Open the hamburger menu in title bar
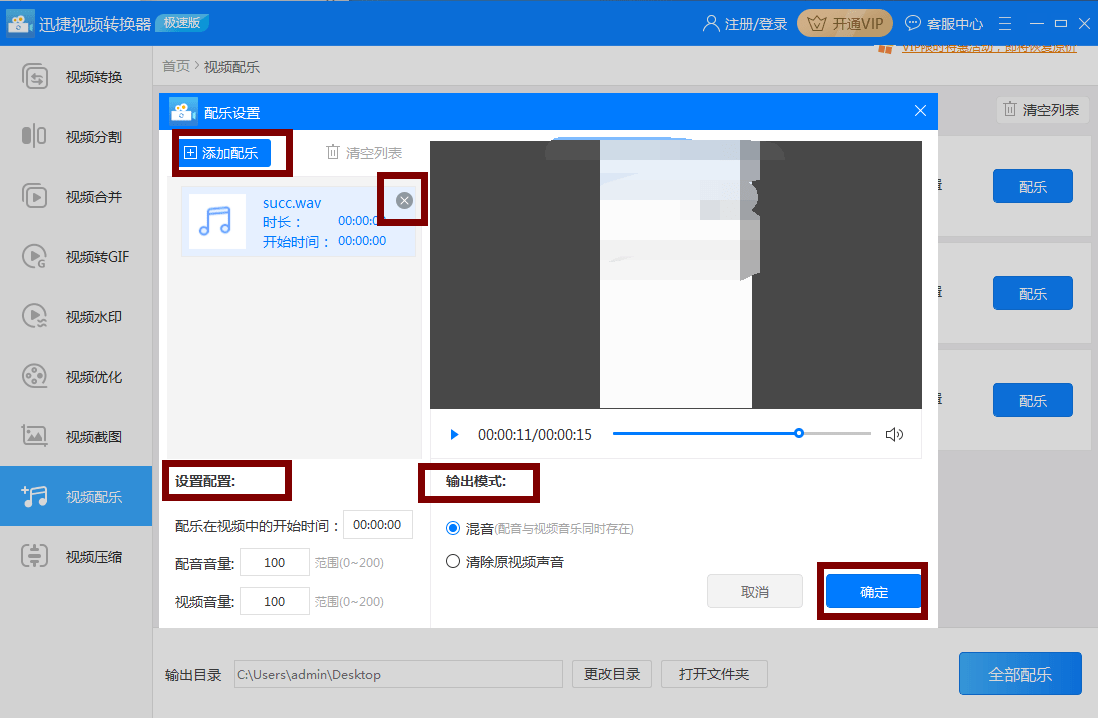 (x=1005, y=23)
